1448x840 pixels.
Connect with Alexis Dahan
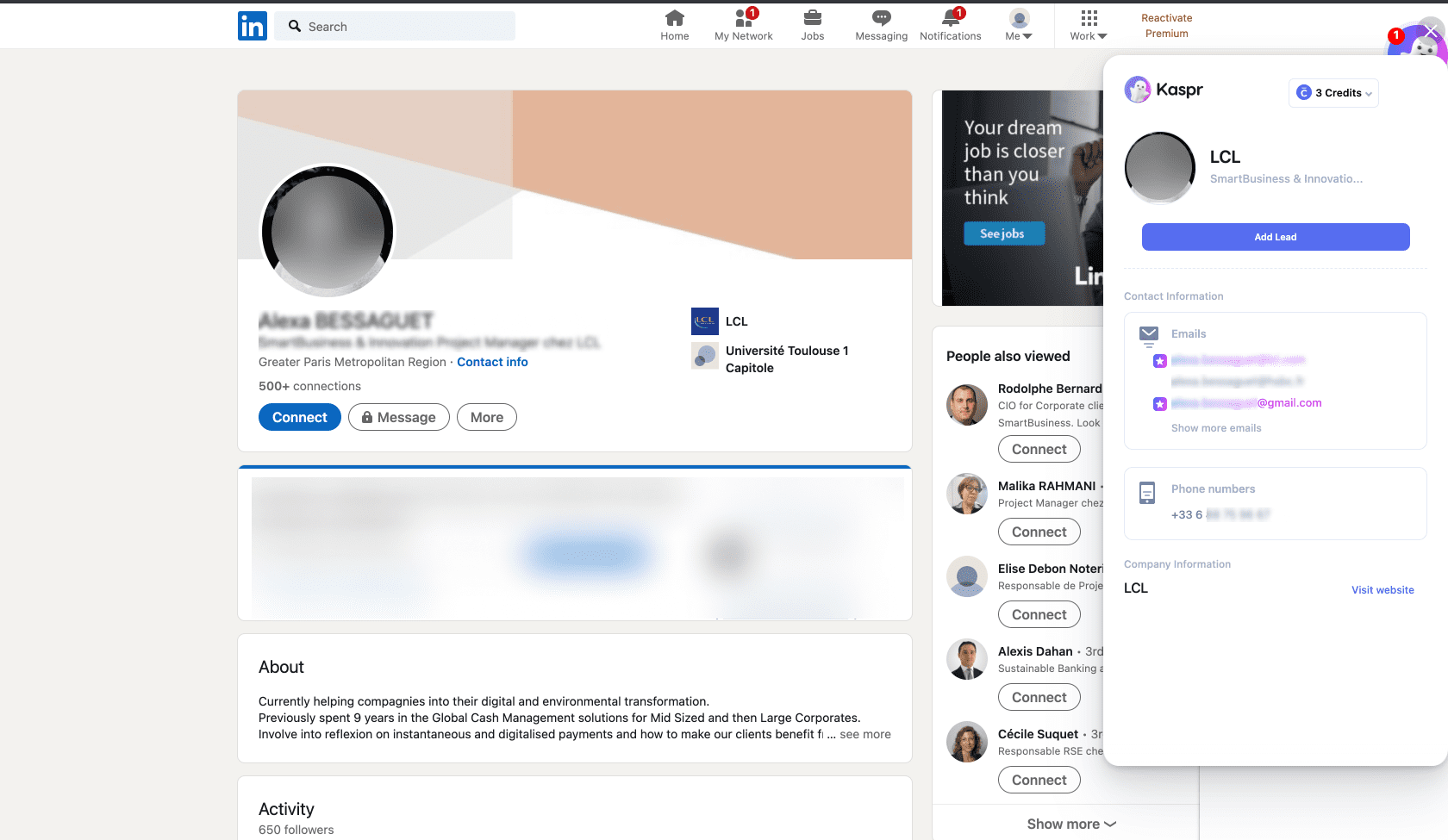(1039, 697)
